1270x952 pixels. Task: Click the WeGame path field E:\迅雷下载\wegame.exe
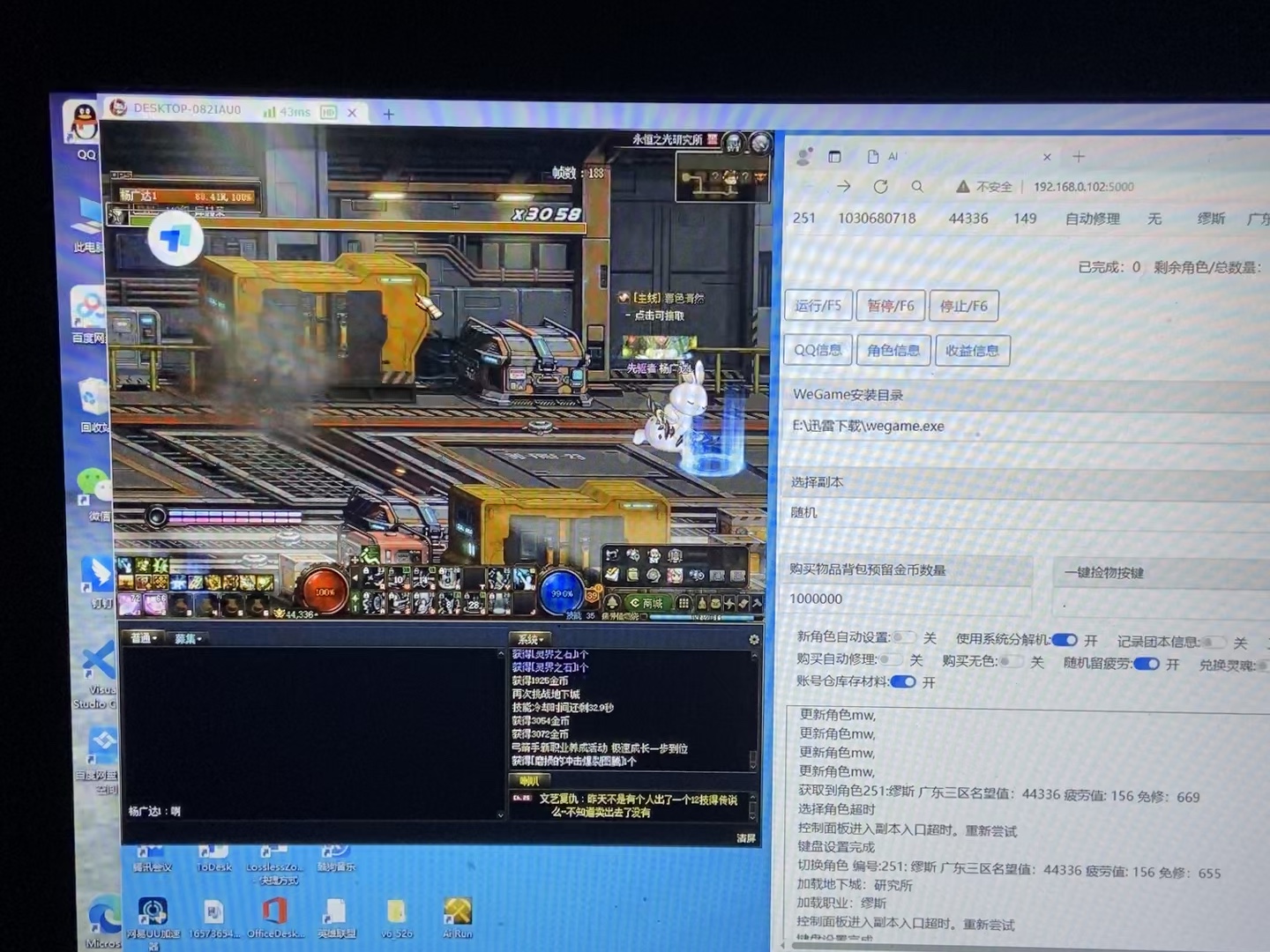click(1027, 426)
